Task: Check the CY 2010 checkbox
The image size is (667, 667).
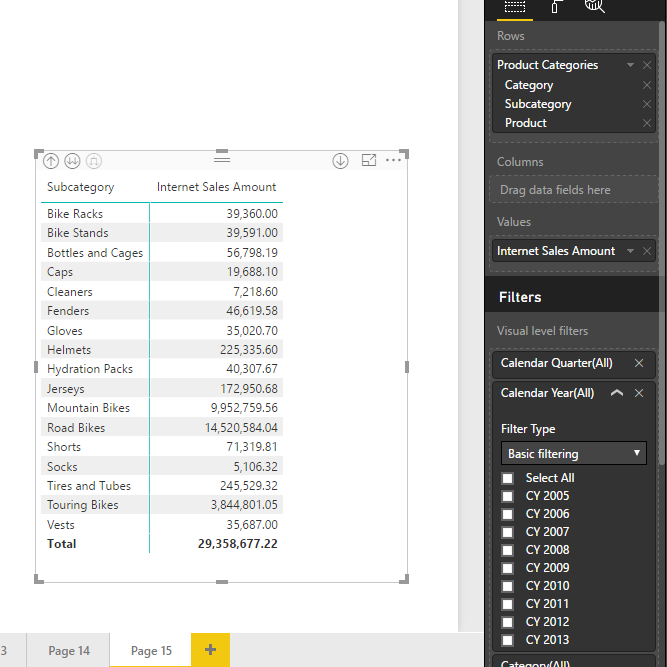Action: [x=507, y=586]
